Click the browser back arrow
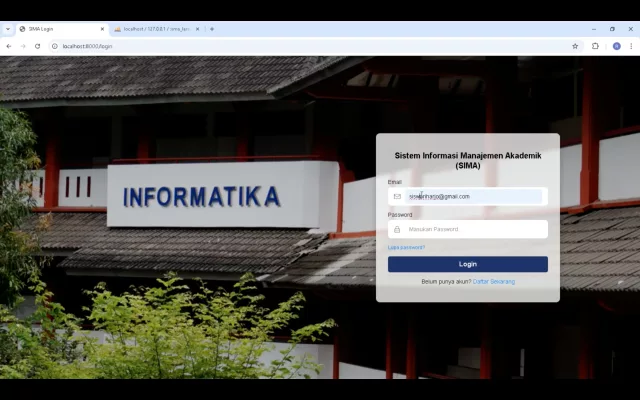This screenshot has width=640, height=400. tap(9, 46)
